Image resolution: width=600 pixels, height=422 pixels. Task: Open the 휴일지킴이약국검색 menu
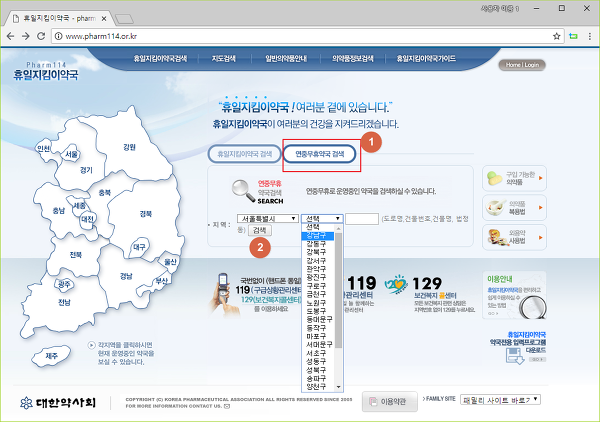pyautogui.click(x=160, y=59)
